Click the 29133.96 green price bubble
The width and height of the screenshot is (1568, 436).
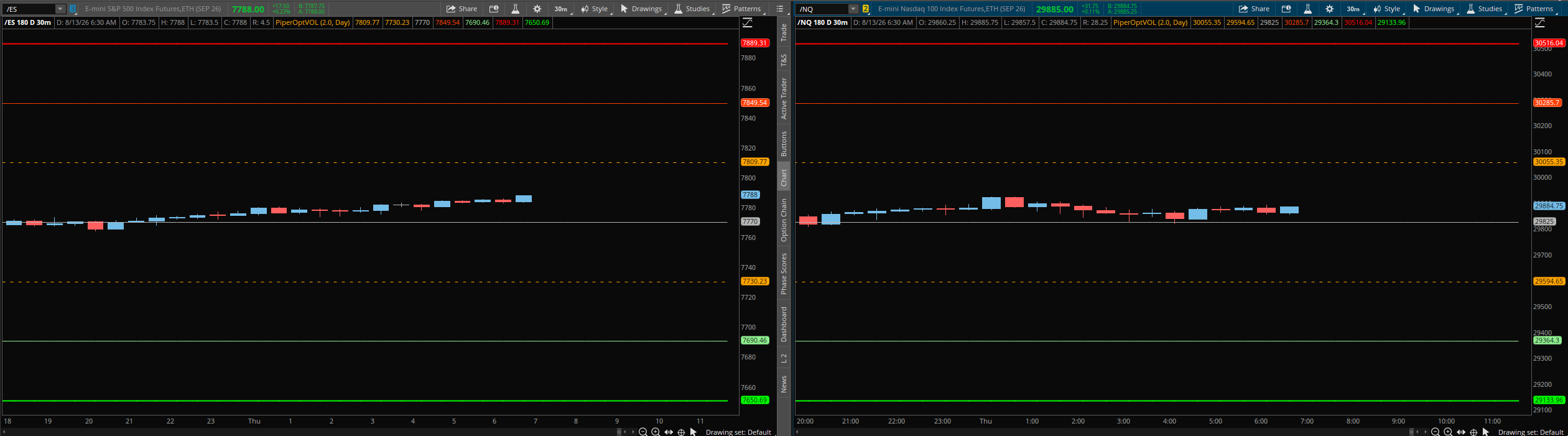coord(1548,400)
